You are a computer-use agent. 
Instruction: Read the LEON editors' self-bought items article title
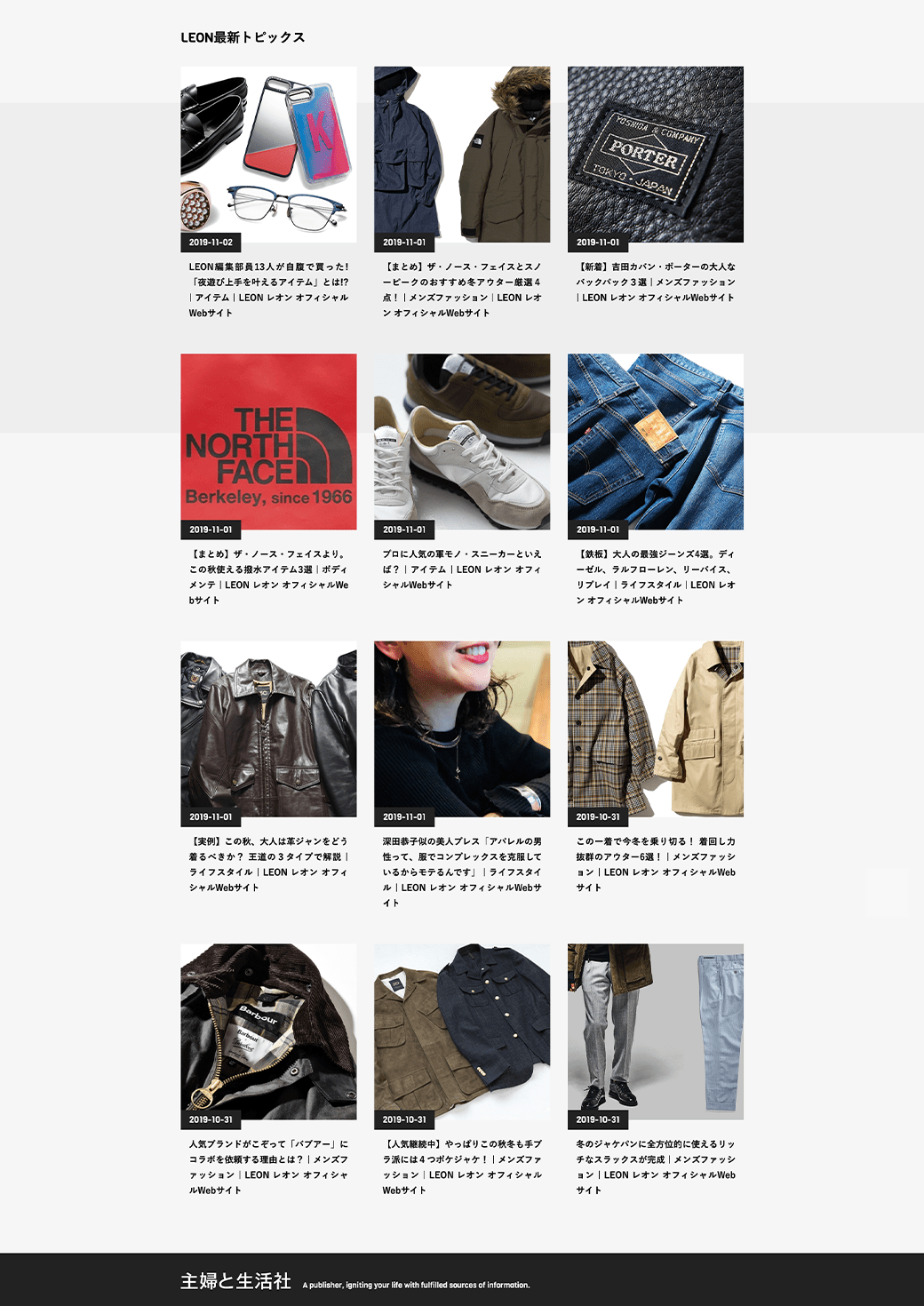tap(268, 290)
